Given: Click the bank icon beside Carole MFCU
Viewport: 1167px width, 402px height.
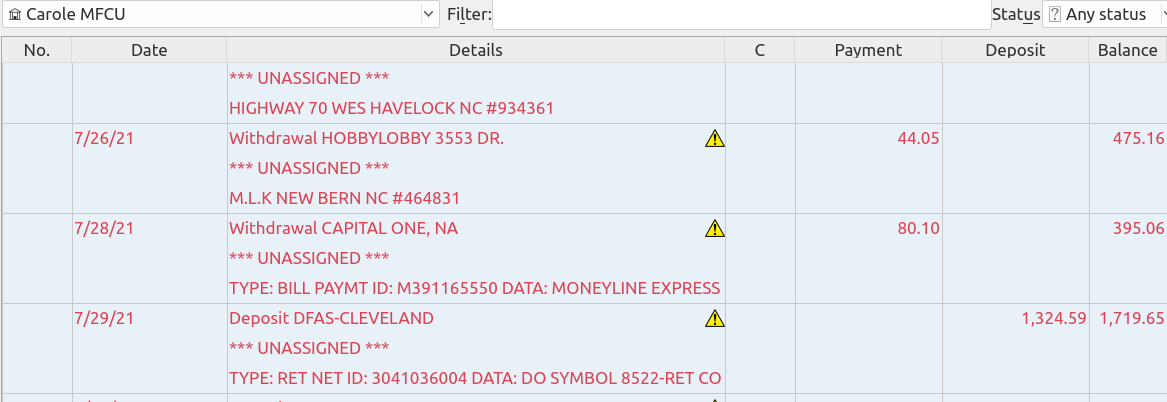Looking at the screenshot, I should coord(13,15).
